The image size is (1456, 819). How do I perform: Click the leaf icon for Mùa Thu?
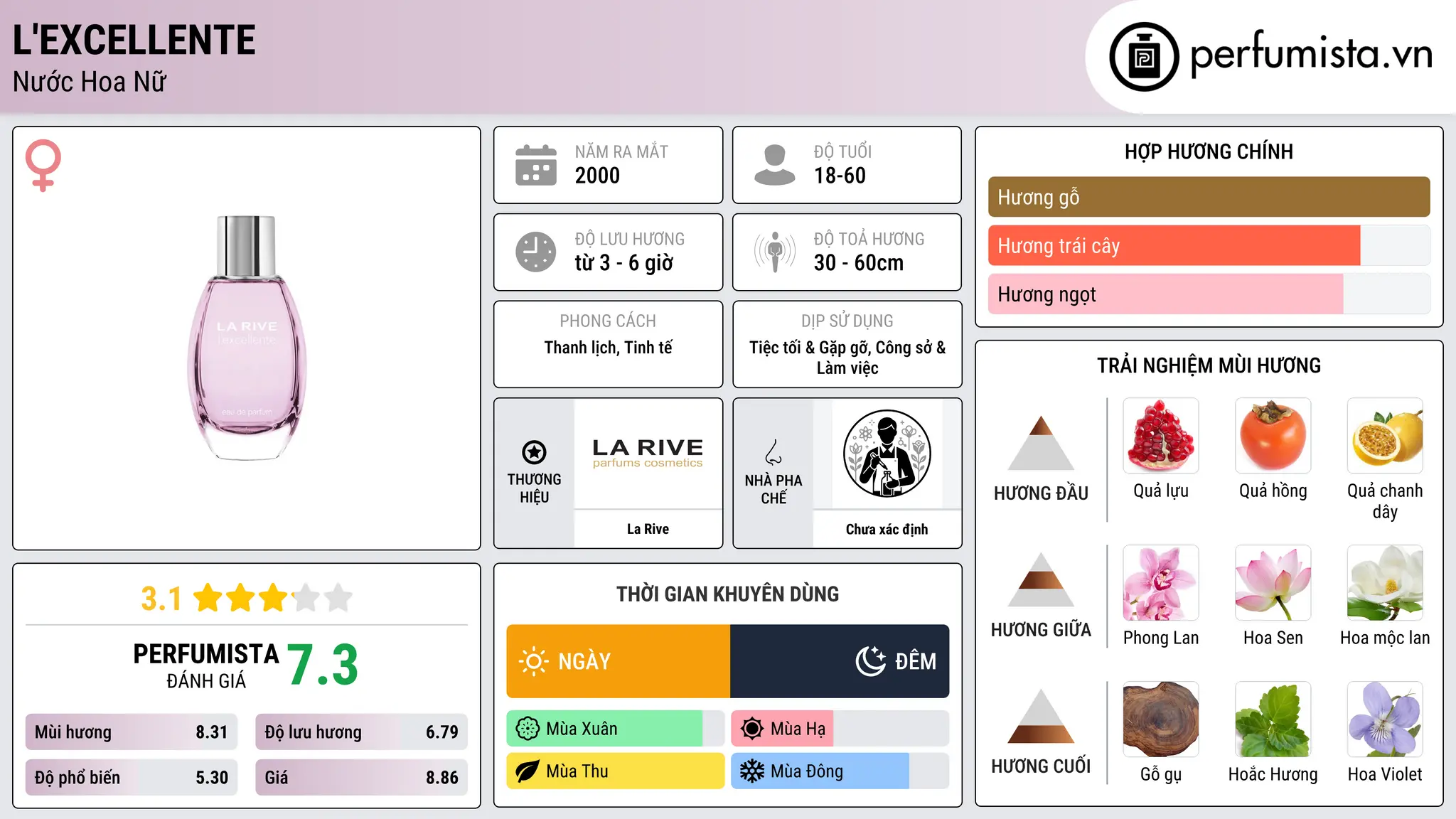click(x=528, y=771)
